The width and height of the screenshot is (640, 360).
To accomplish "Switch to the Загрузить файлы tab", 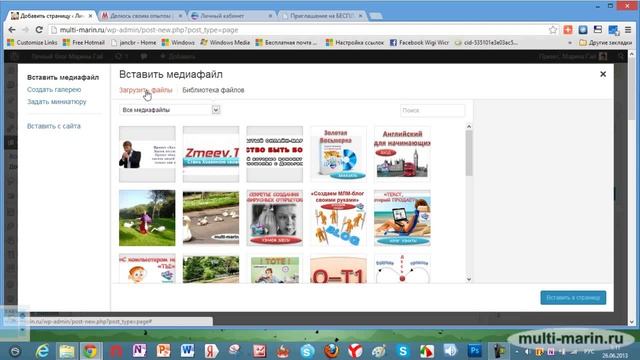I will coord(146,90).
